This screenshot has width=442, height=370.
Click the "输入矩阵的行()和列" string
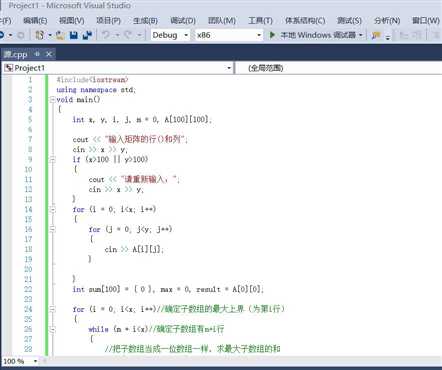(144, 139)
